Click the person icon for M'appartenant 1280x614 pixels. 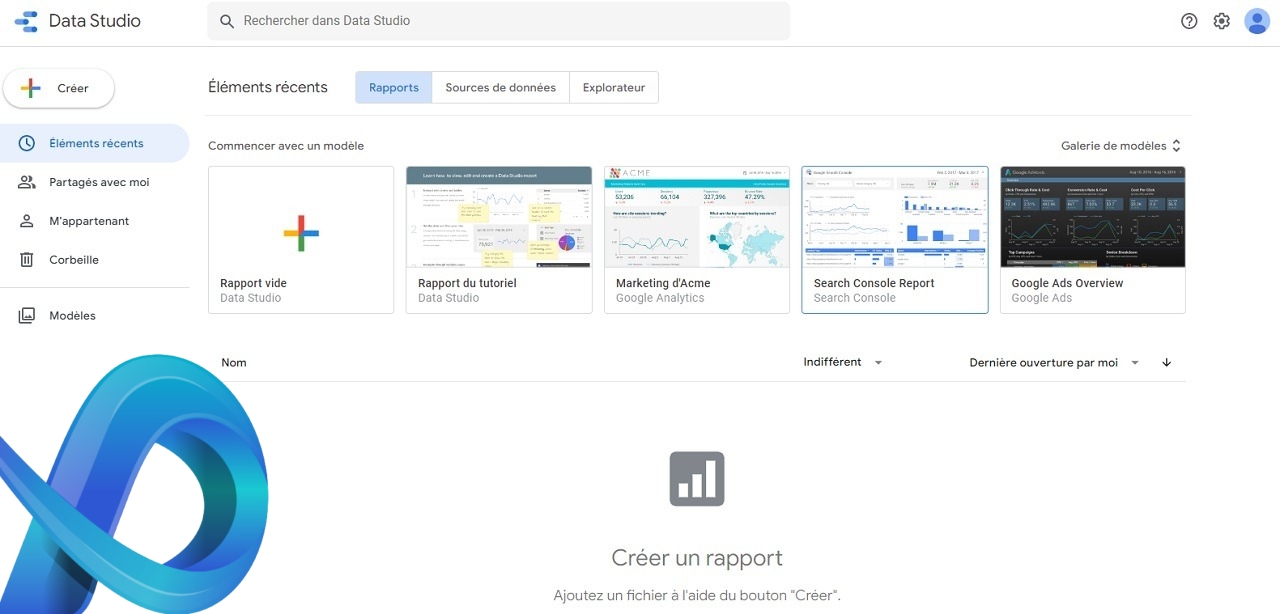click(27, 221)
